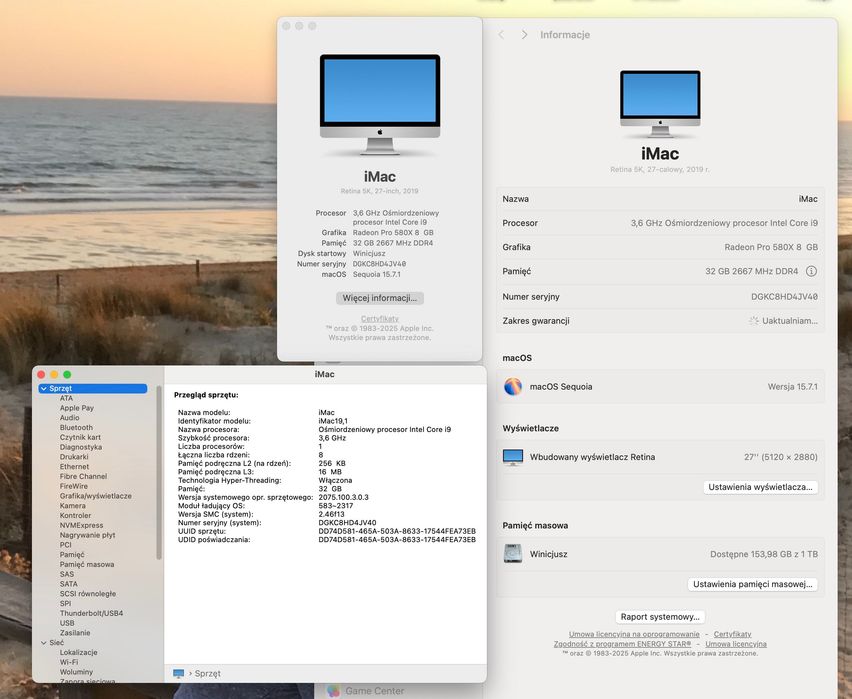
Task: Click Identyfikator modelu value iMac19,1
Action: coord(333,421)
